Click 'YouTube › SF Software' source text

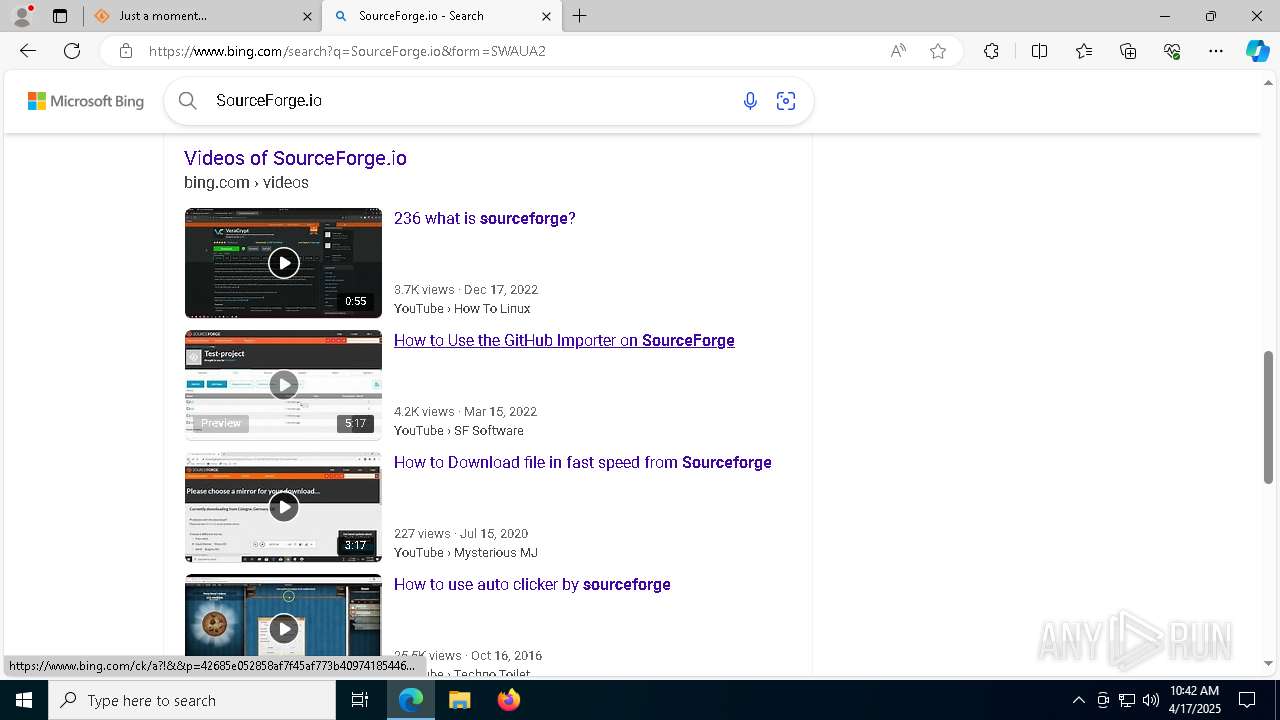459,431
